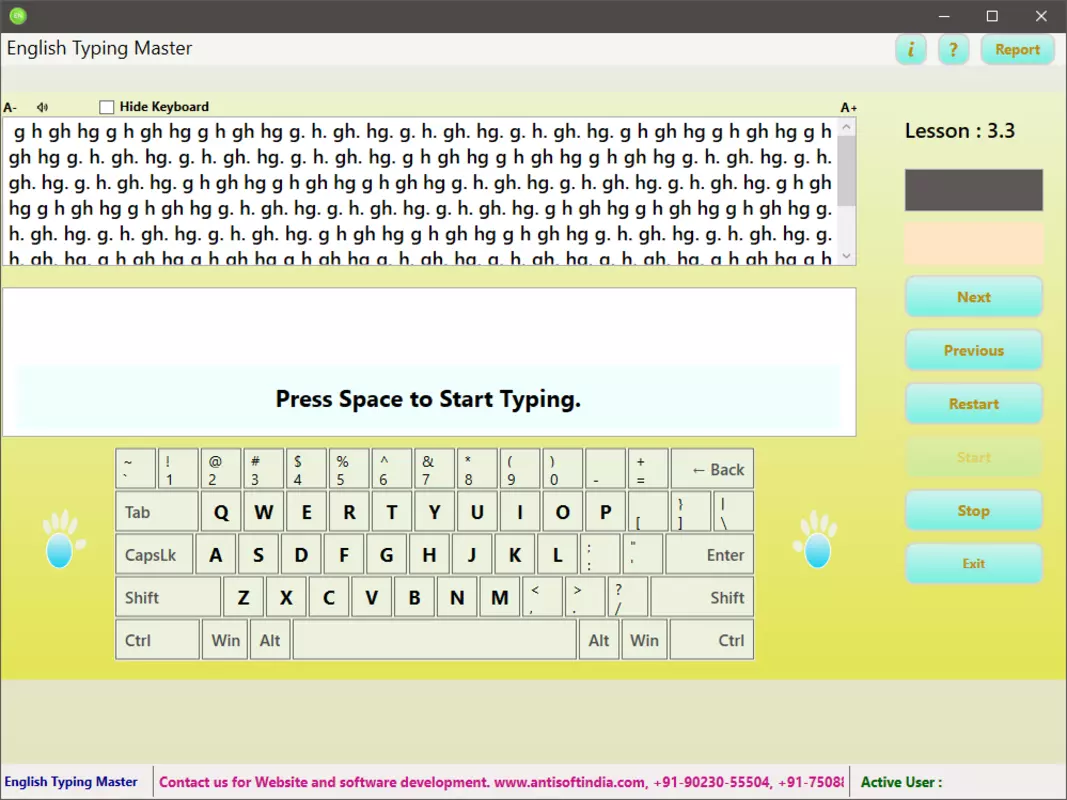Stop the typing lesson

[x=974, y=511]
